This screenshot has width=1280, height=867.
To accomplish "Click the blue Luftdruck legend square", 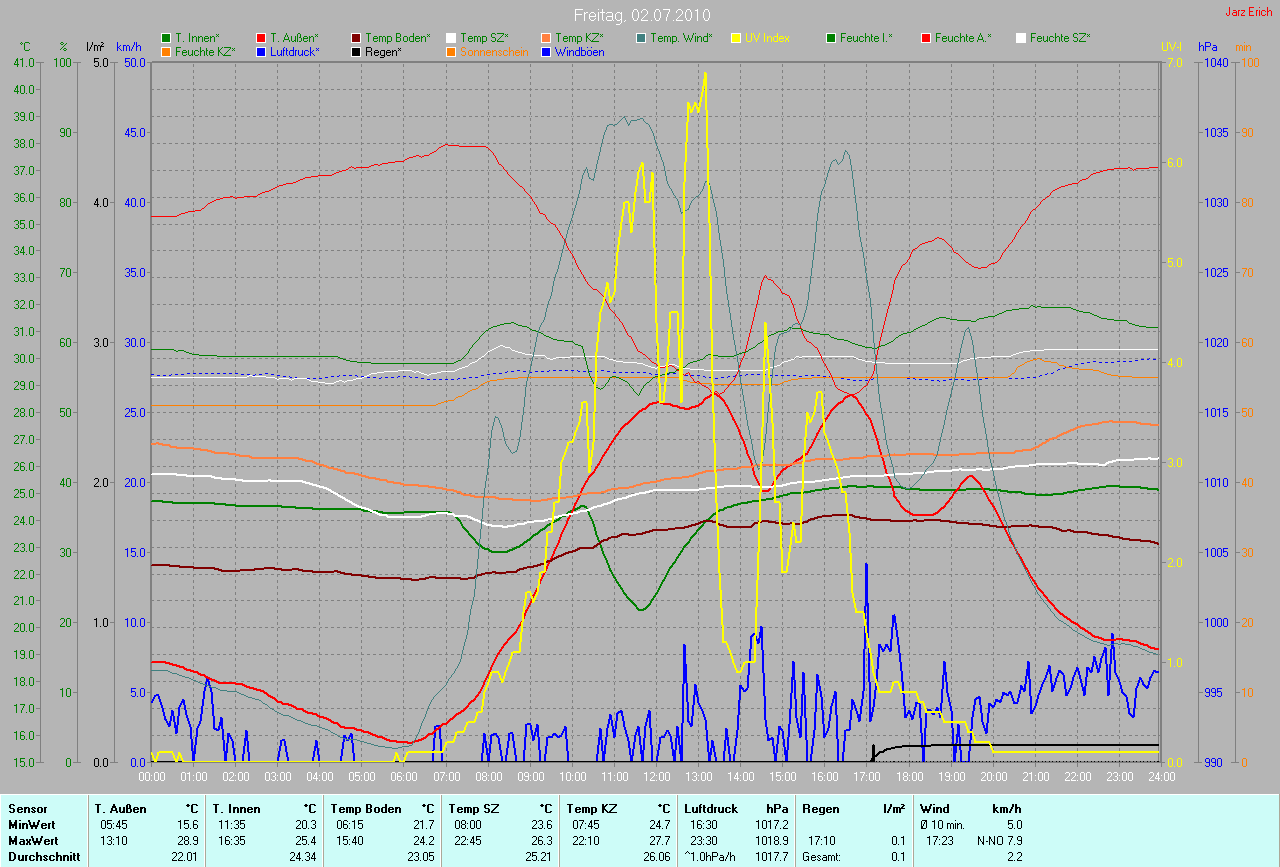I will pos(261,51).
